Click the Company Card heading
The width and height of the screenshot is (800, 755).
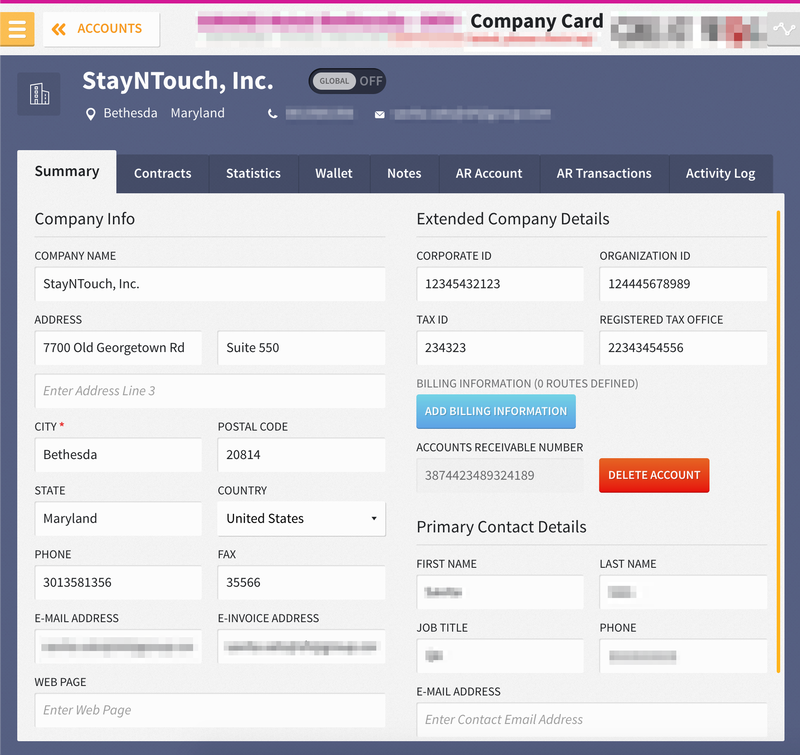[x=537, y=21]
